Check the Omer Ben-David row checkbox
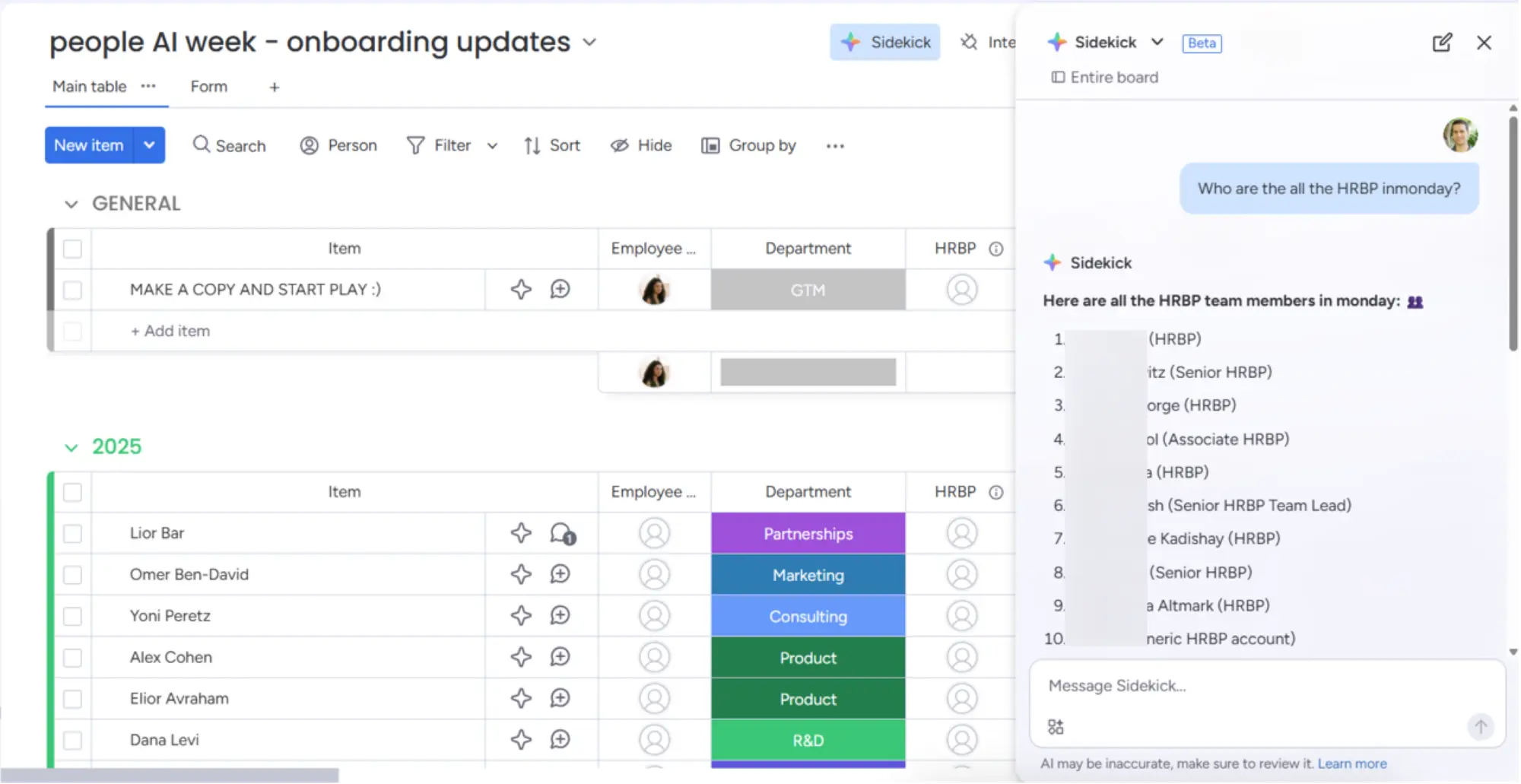The width and height of the screenshot is (1521, 784). pyautogui.click(x=72, y=575)
